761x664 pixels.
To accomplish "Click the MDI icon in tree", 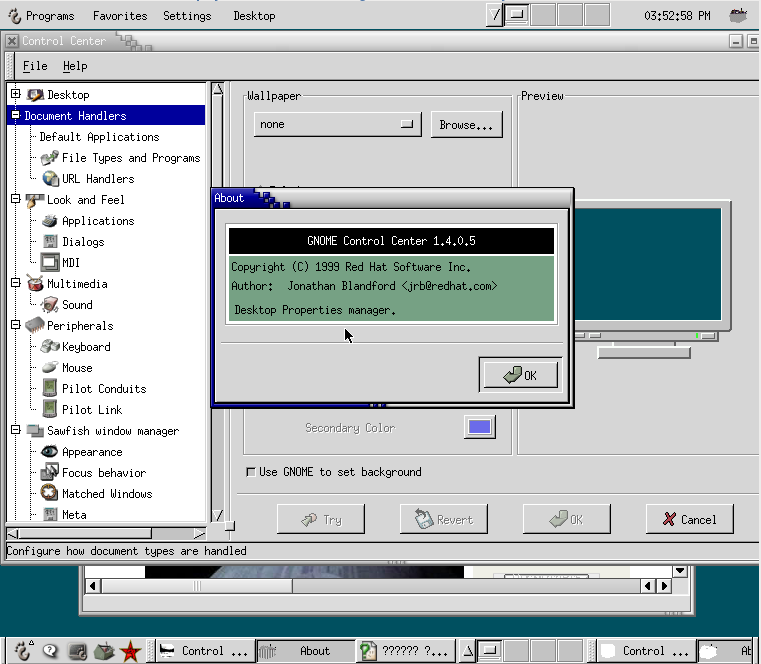I will (50, 263).
